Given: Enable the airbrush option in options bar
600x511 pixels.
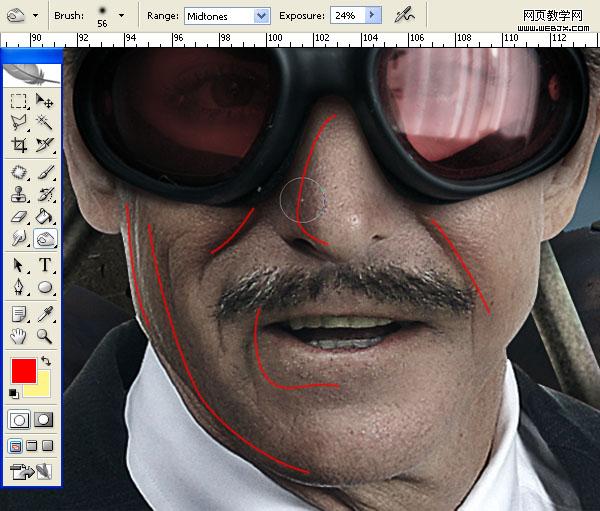Looking at the screenshot, I should 404,15.
